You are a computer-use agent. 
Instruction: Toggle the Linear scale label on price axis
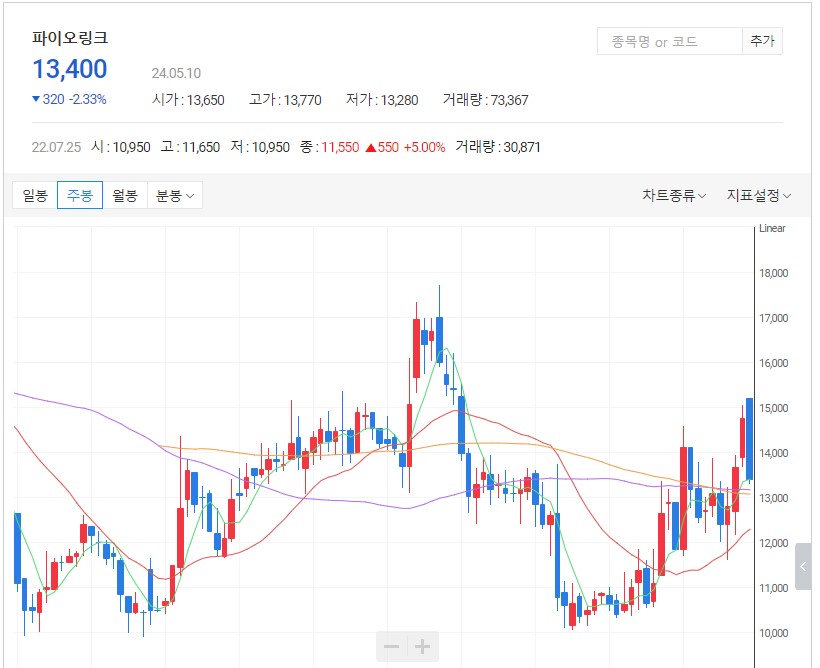tap(772, 228)
